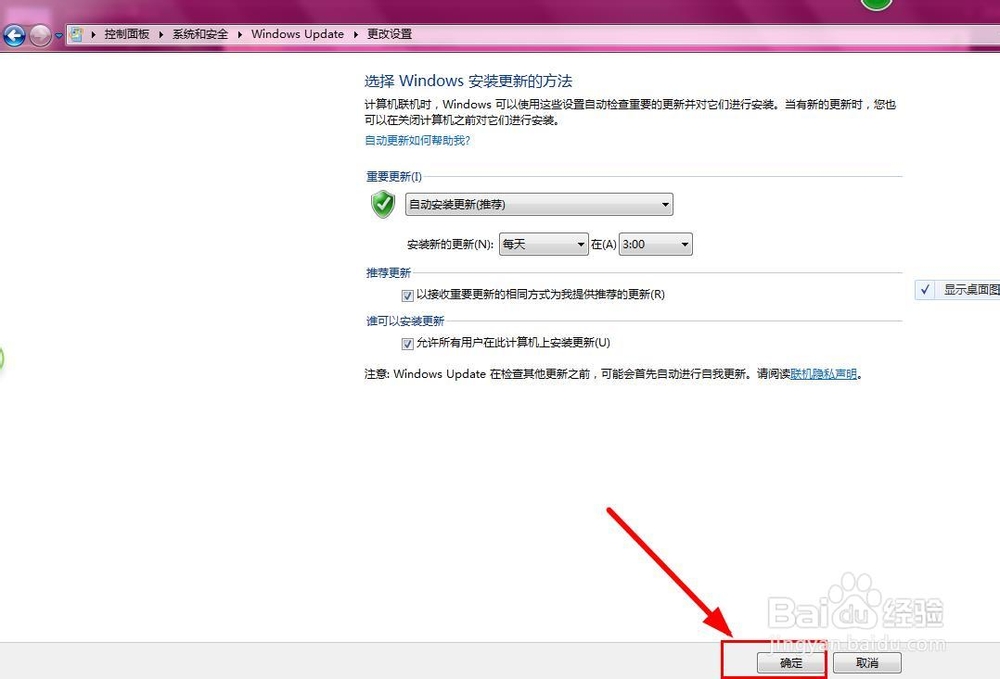Viewport: 1000px width, 679px height.
Task: Open Windows Update from breadcrumb
Action: point(297,34)
